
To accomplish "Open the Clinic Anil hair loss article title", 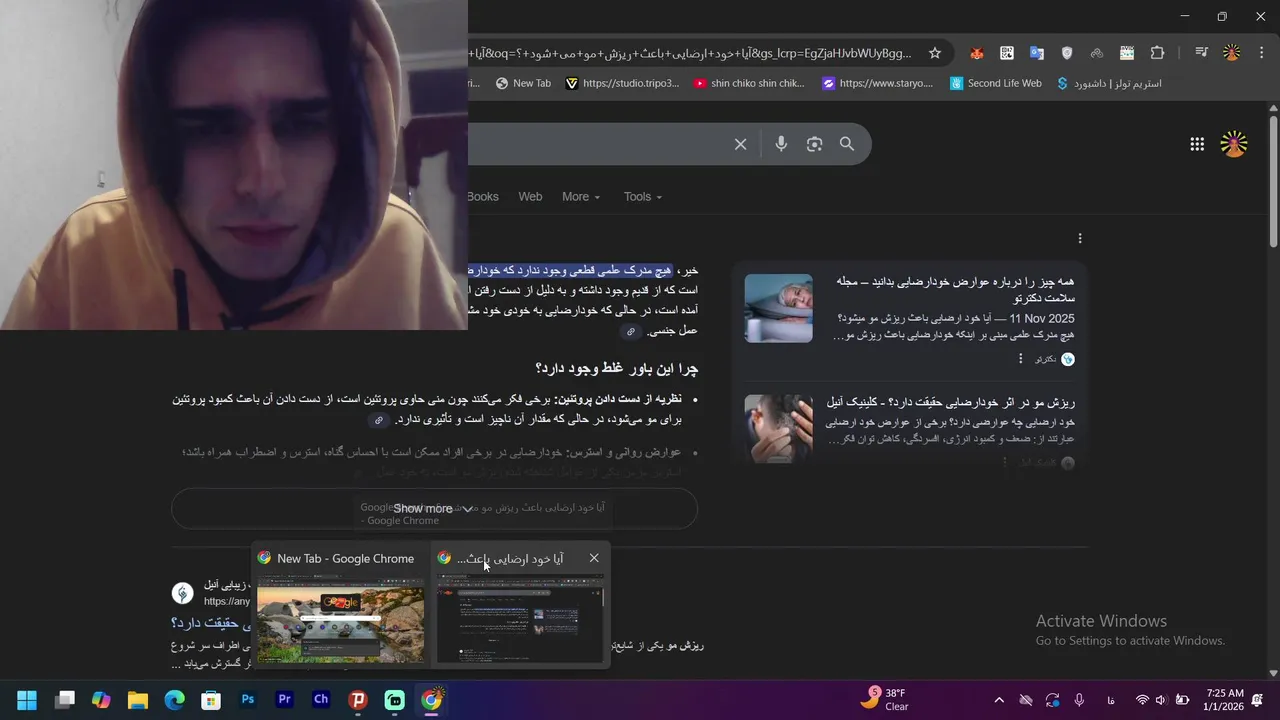I will click(950, 402).
